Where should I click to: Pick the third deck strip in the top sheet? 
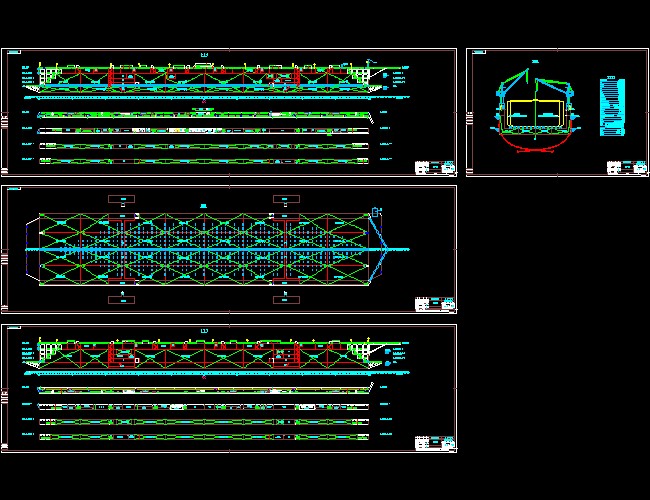(204, 146)
